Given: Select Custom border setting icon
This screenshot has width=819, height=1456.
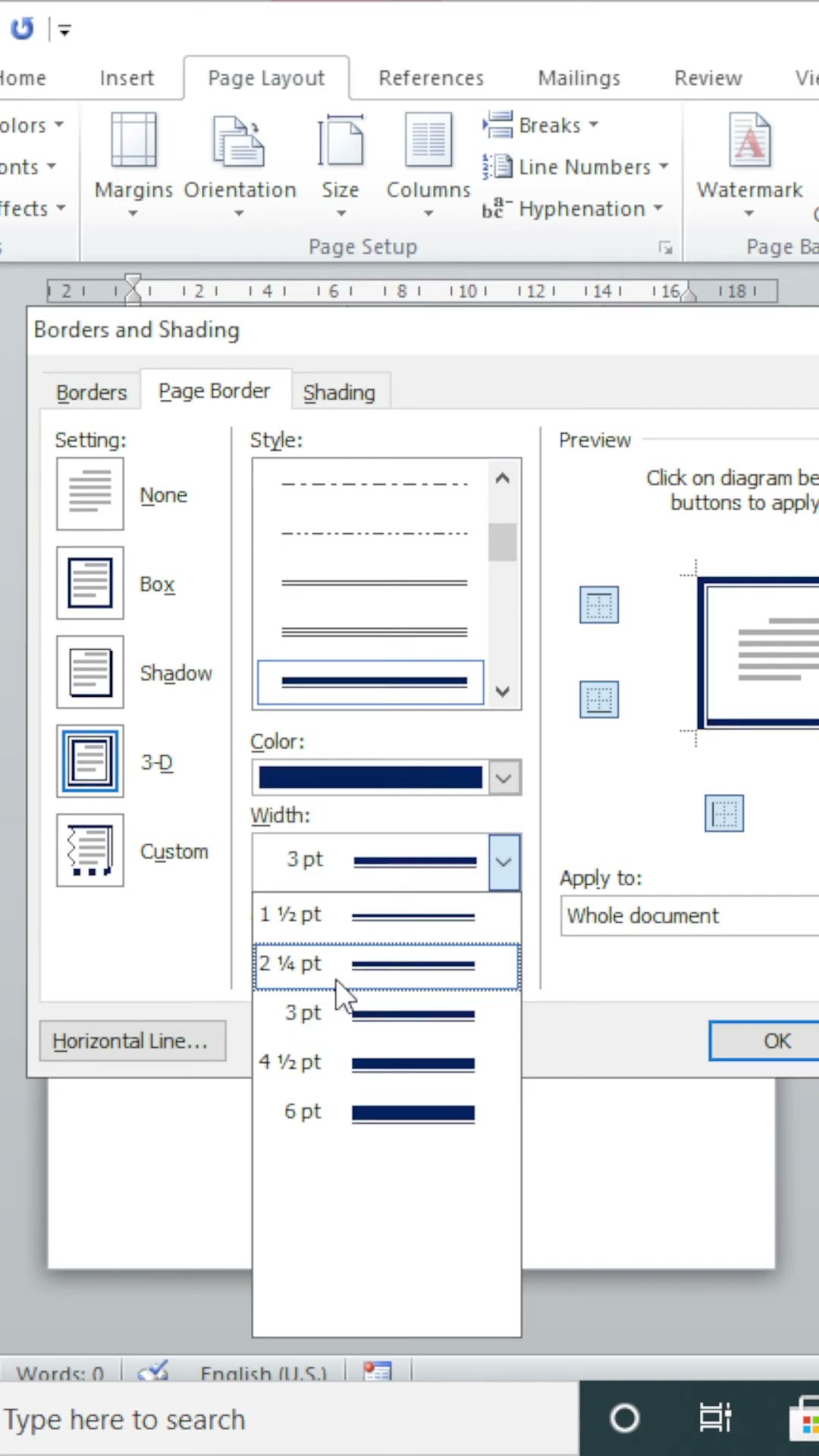Looking at the screenshot, I should point(90,850).
